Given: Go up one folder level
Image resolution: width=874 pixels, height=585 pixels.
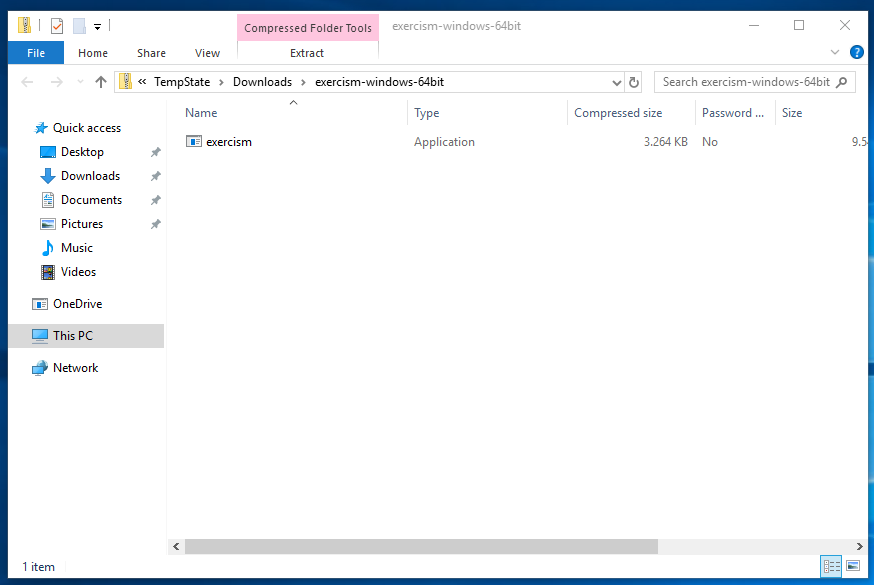Looking at the screenshot, I should tap(100, 82).
